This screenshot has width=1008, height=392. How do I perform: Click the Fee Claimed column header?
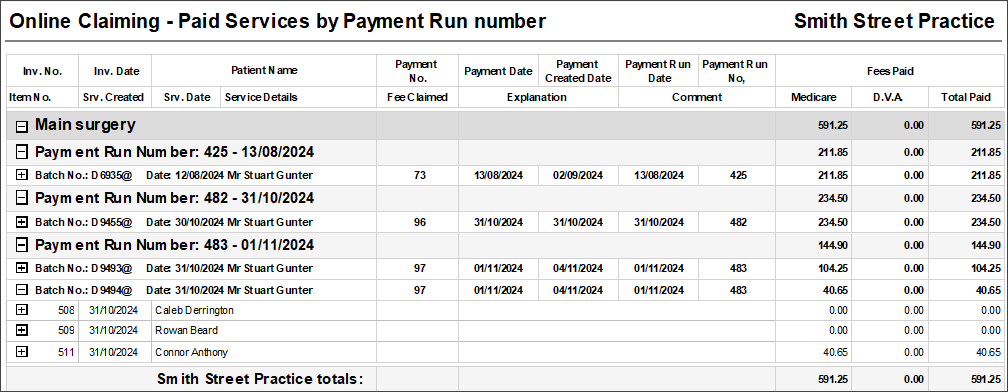417,98
